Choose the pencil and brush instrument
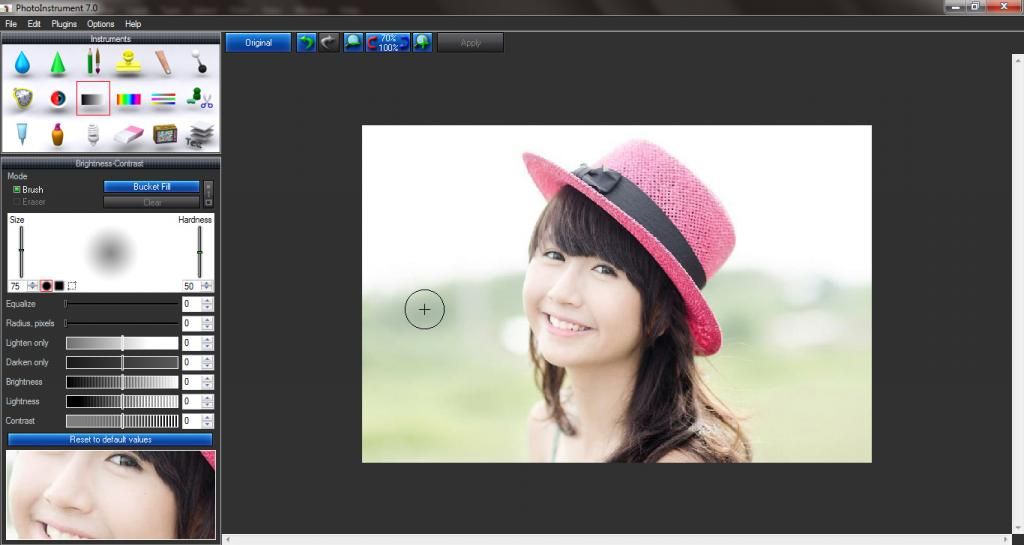The image size is (1024, 545). pos(93,62)
